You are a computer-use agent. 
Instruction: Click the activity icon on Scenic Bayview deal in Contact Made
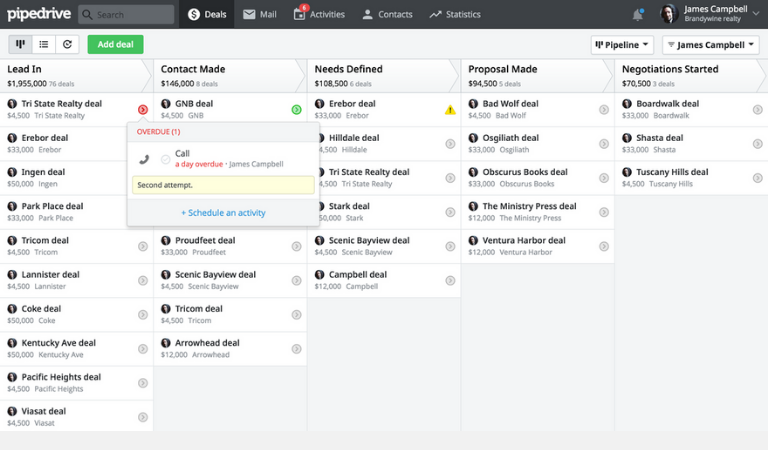296,281
